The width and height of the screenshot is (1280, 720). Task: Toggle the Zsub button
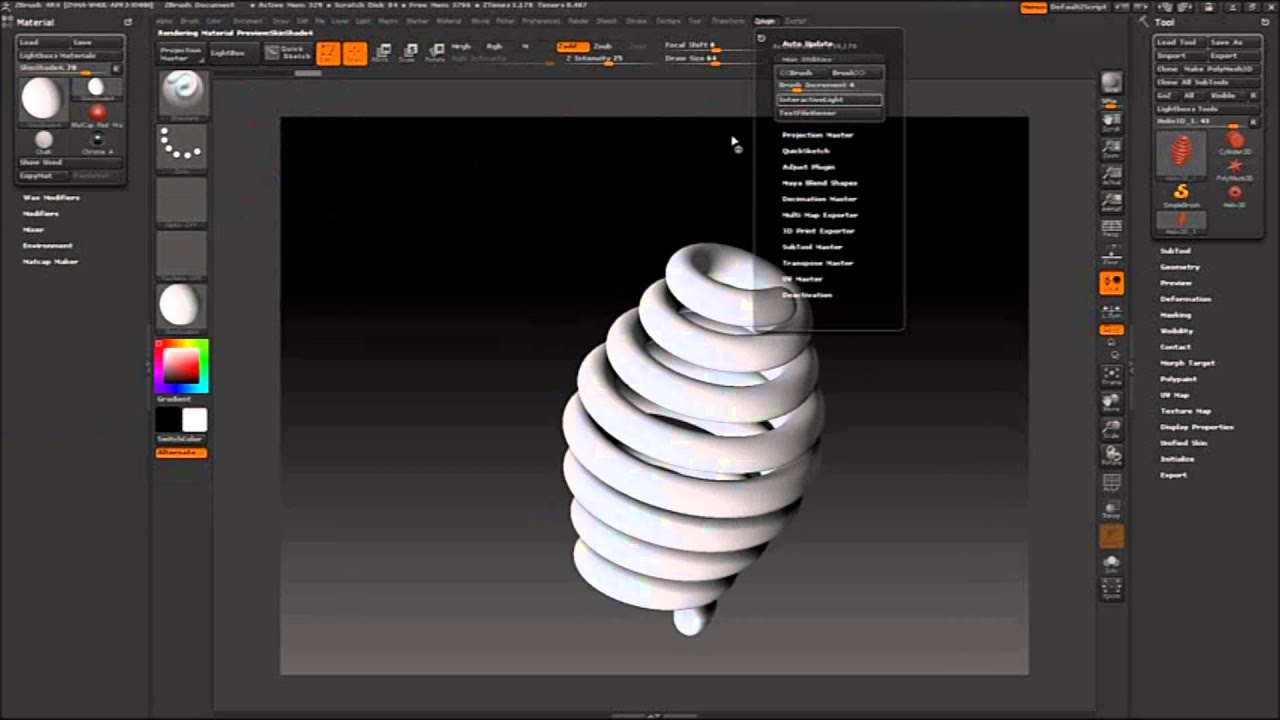click(603, 46)
